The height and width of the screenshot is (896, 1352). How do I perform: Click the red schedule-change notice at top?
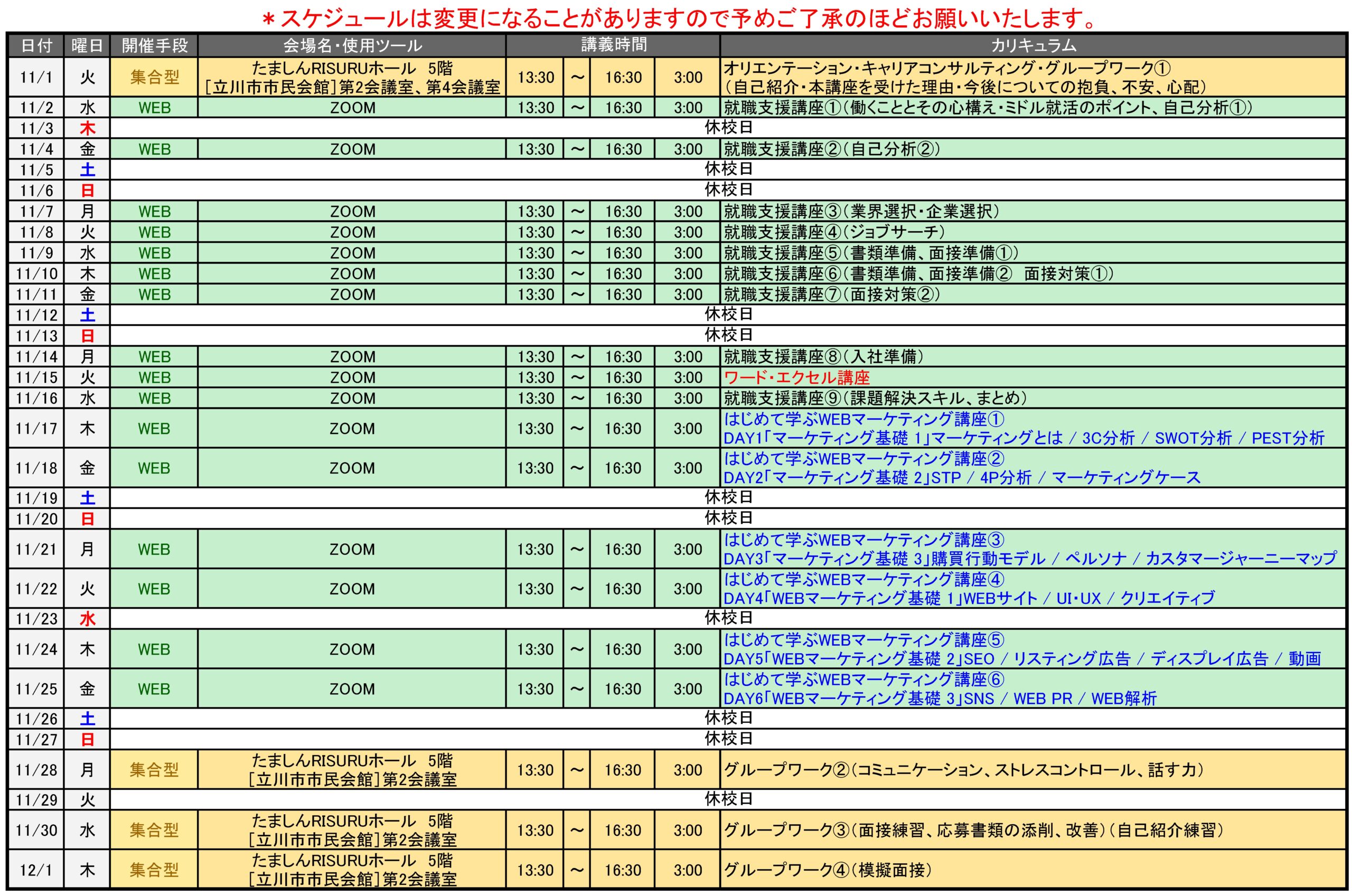click(x=679, y=18)
